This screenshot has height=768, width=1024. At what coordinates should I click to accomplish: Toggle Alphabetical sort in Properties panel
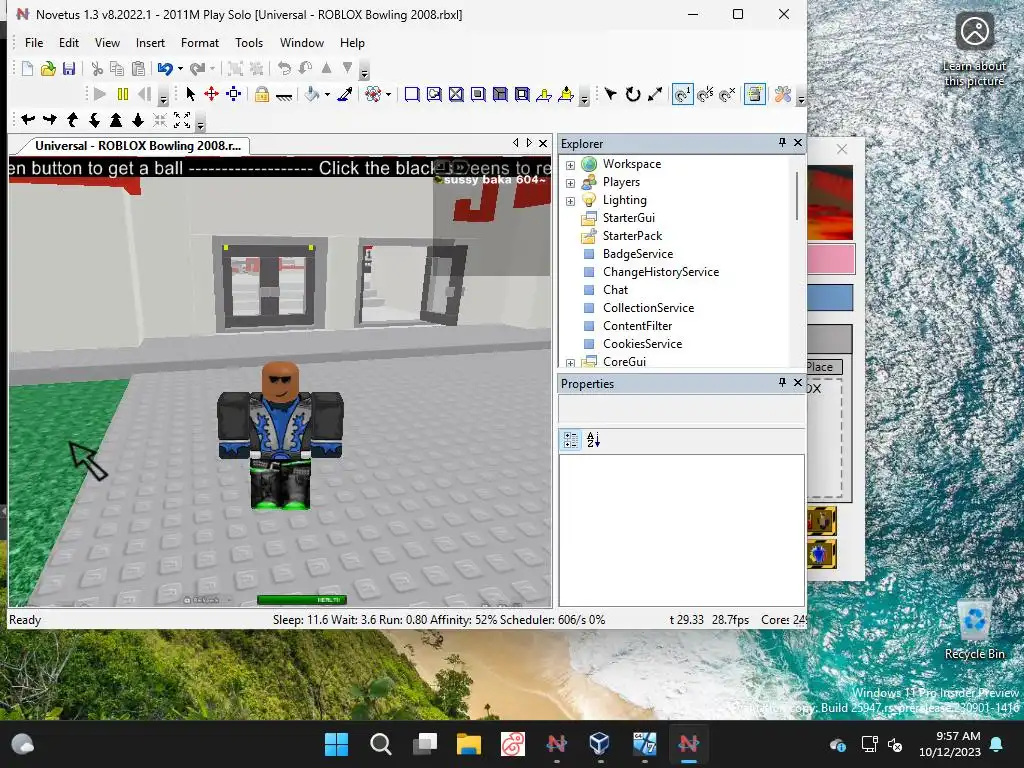click(x=593, y=440)
